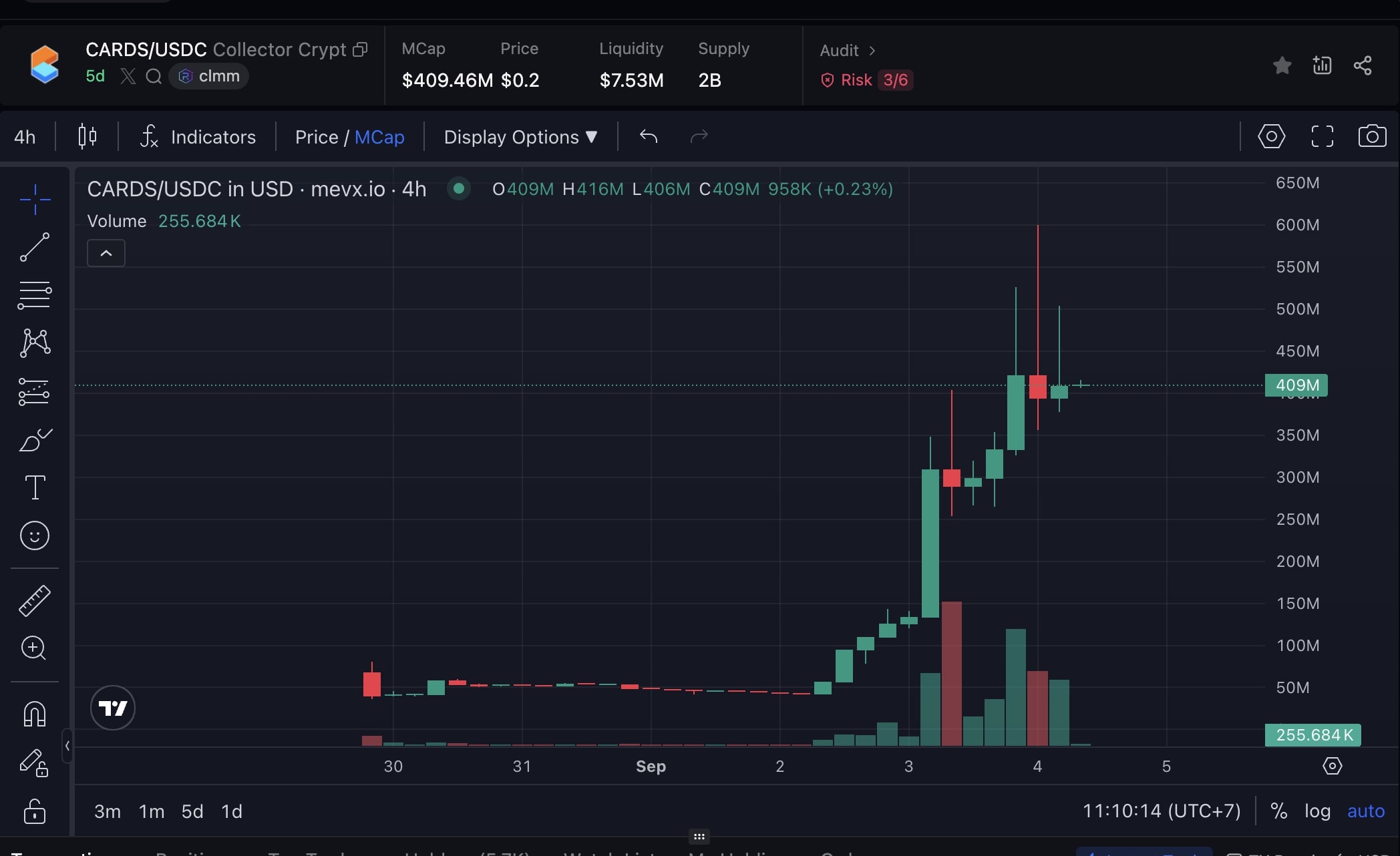This screenshot has height=856, width=1400.
Task: Switch chart to Price view
Action: click(317, 137)
